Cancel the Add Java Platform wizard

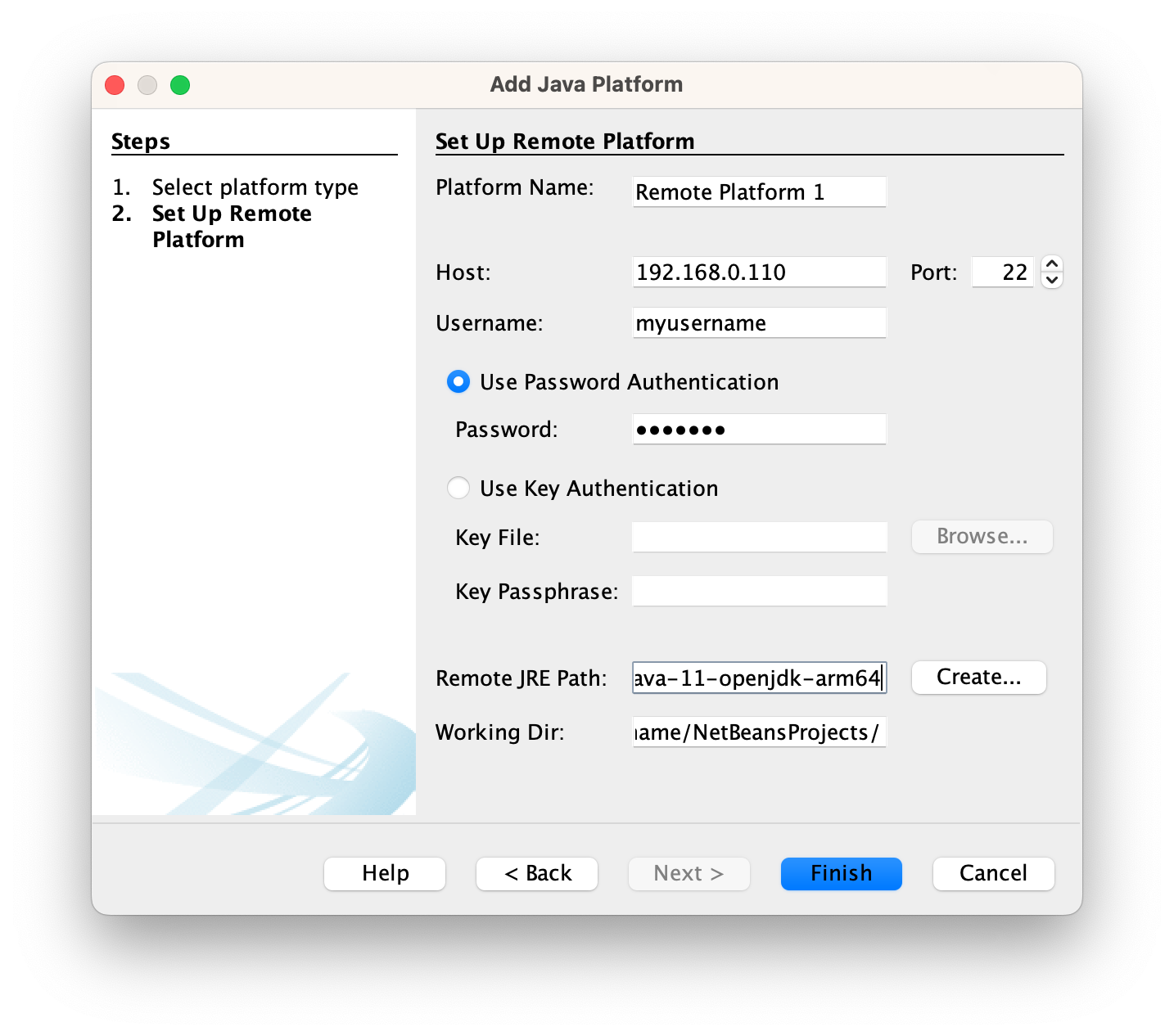click(x=993, y=873)
